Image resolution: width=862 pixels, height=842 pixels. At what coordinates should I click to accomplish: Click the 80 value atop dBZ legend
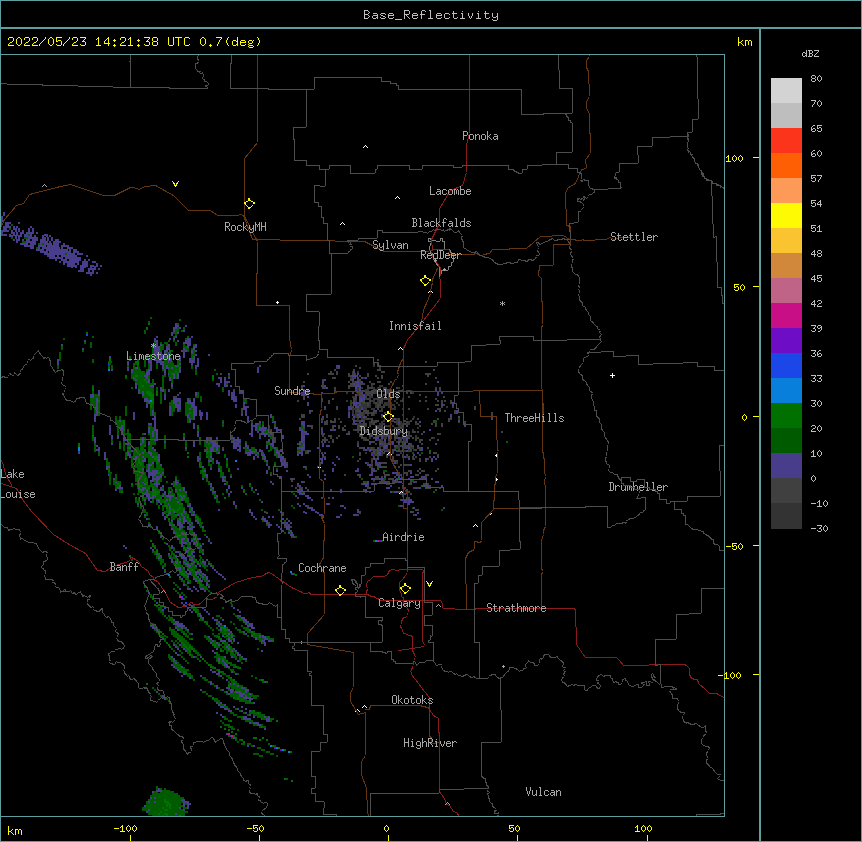point(816,79)
